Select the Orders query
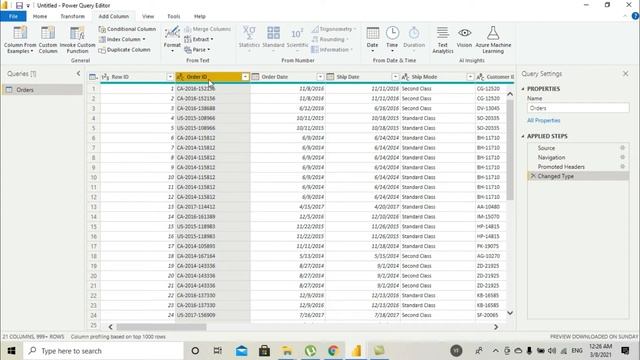The height and width of the screenshot is (360, 640). coord(42,90)
